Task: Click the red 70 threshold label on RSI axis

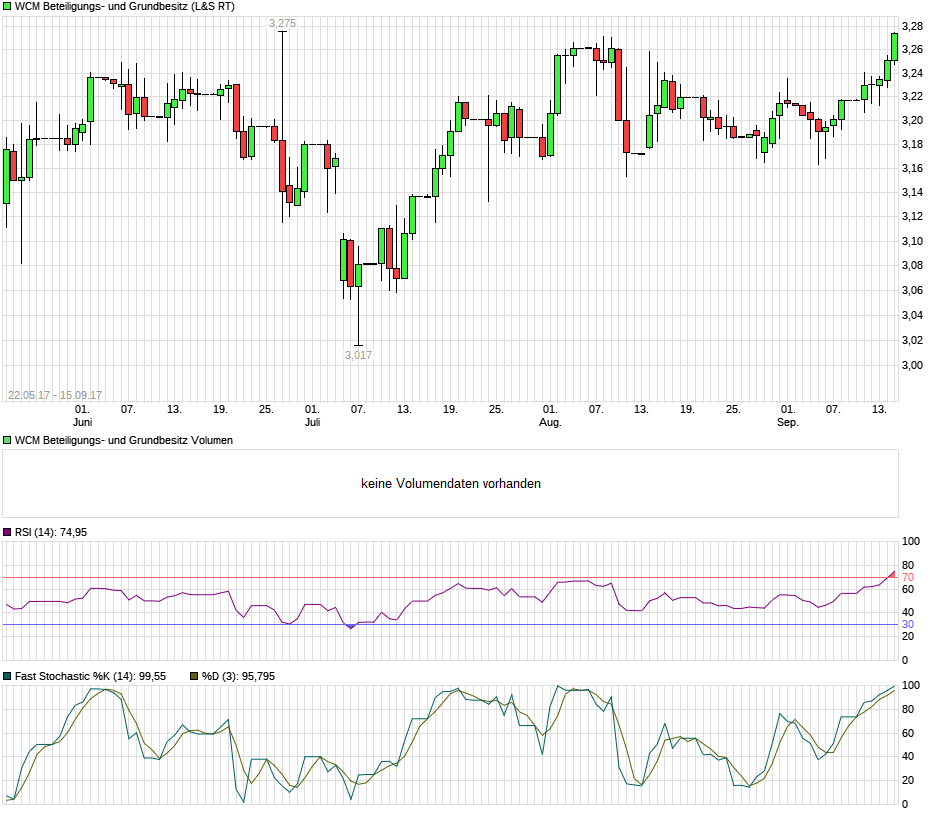Action: (906, 577)
